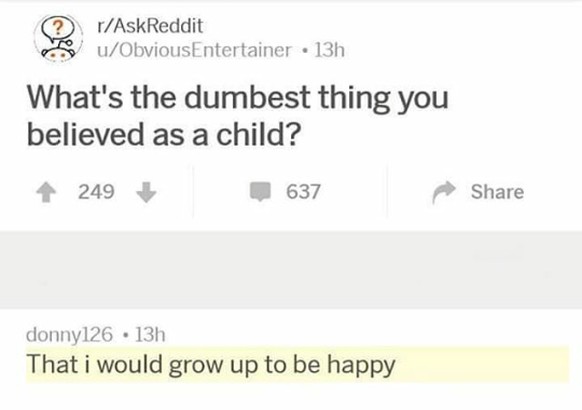Upvote the AskReddit post

46,192
